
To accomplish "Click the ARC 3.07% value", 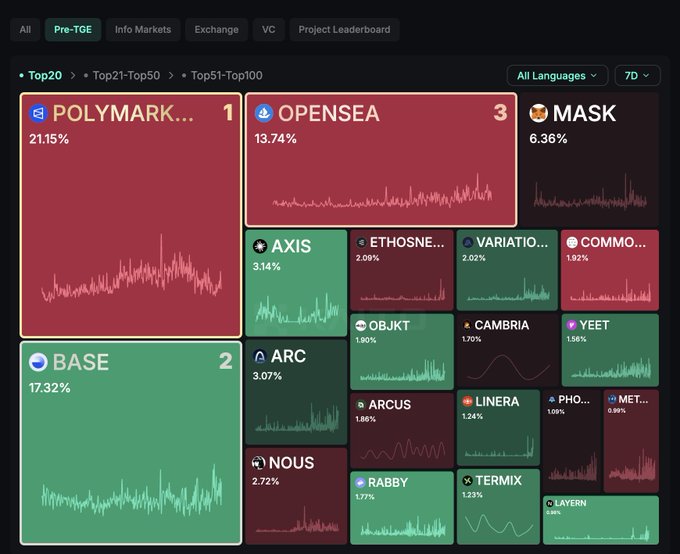I will tap(267, 376).
